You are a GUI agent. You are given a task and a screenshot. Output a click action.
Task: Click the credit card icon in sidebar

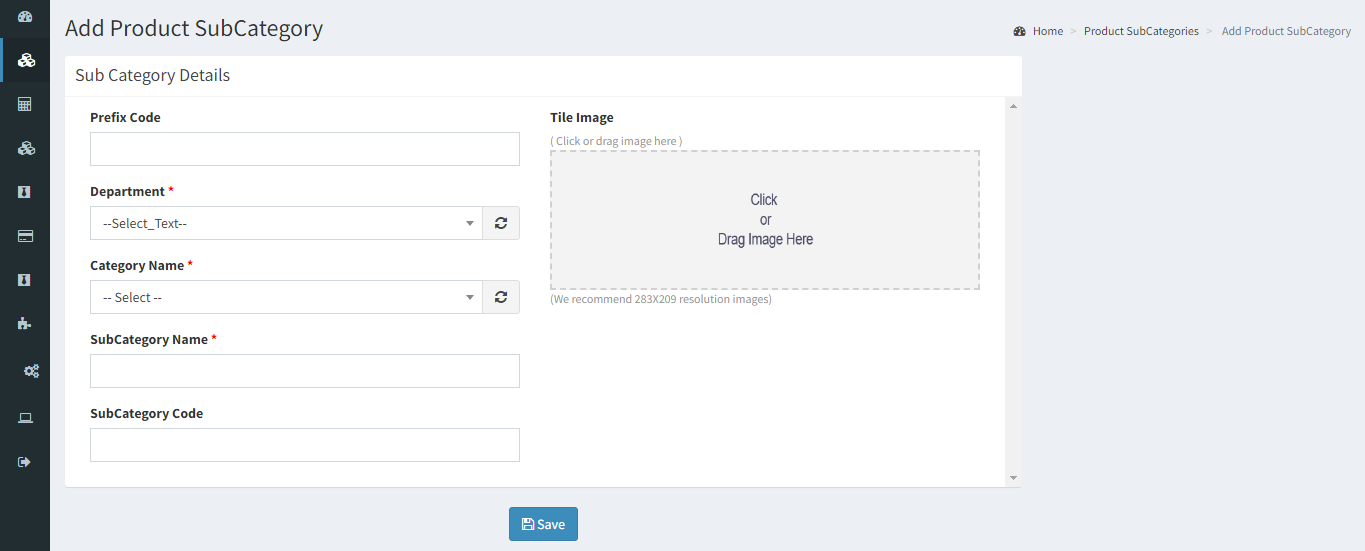point(25,236)
